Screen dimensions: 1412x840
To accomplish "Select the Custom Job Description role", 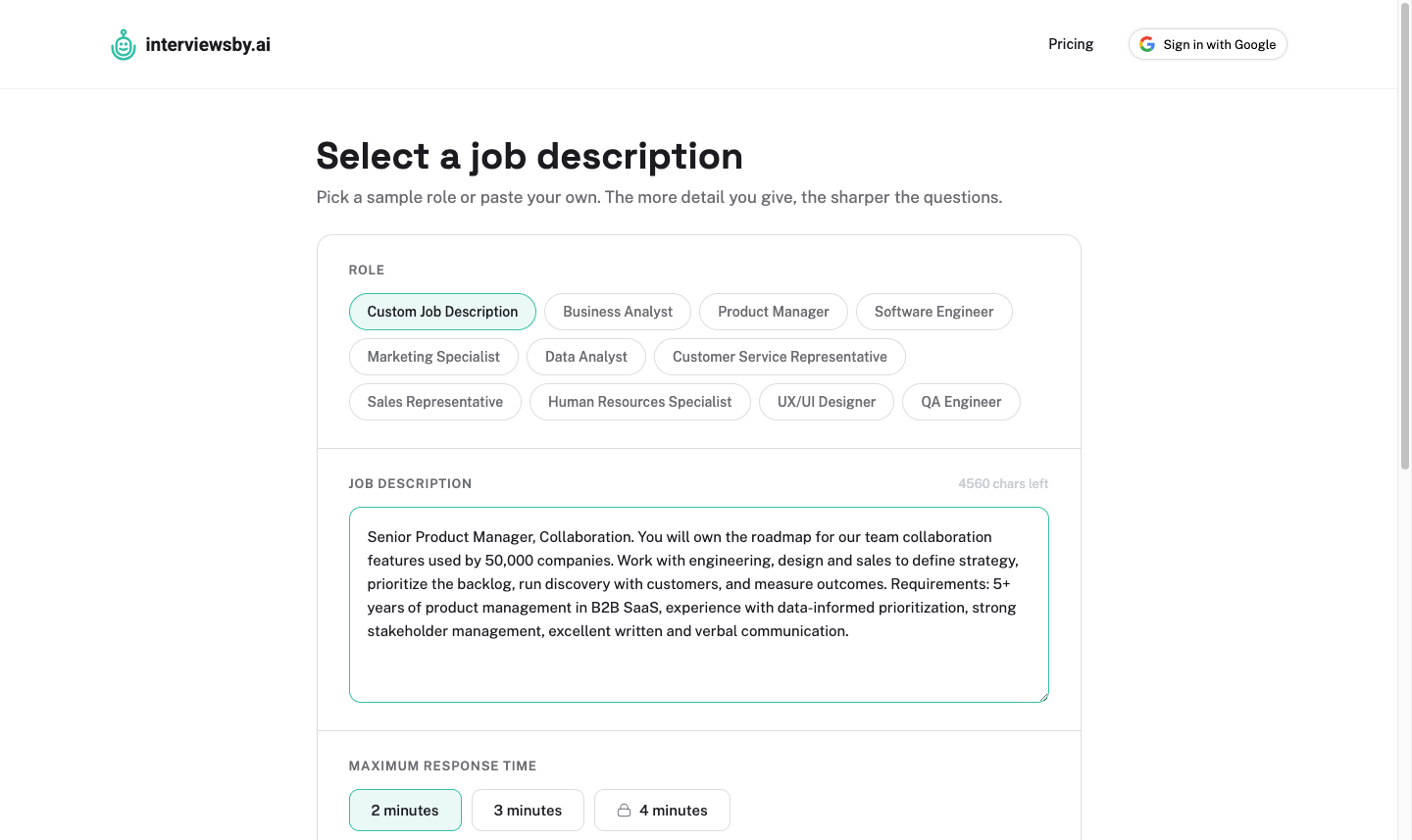I will click(442, 312).
